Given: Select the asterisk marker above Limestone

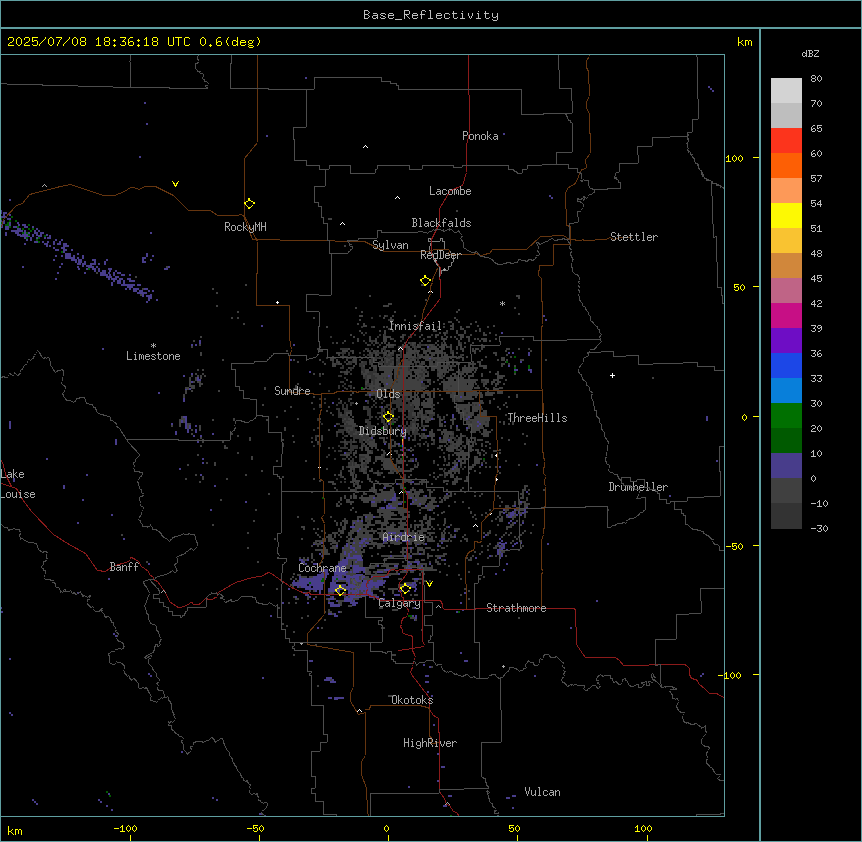Looking at the screenshot, I should click(153, 346).
